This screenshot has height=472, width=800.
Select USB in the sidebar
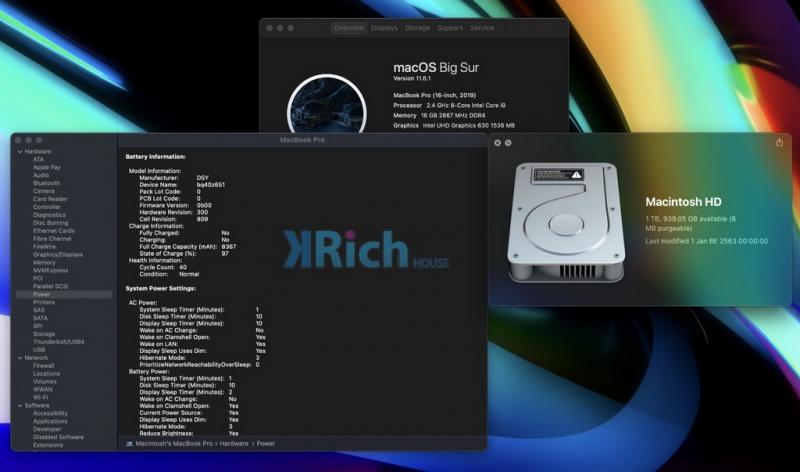[39, 350]
